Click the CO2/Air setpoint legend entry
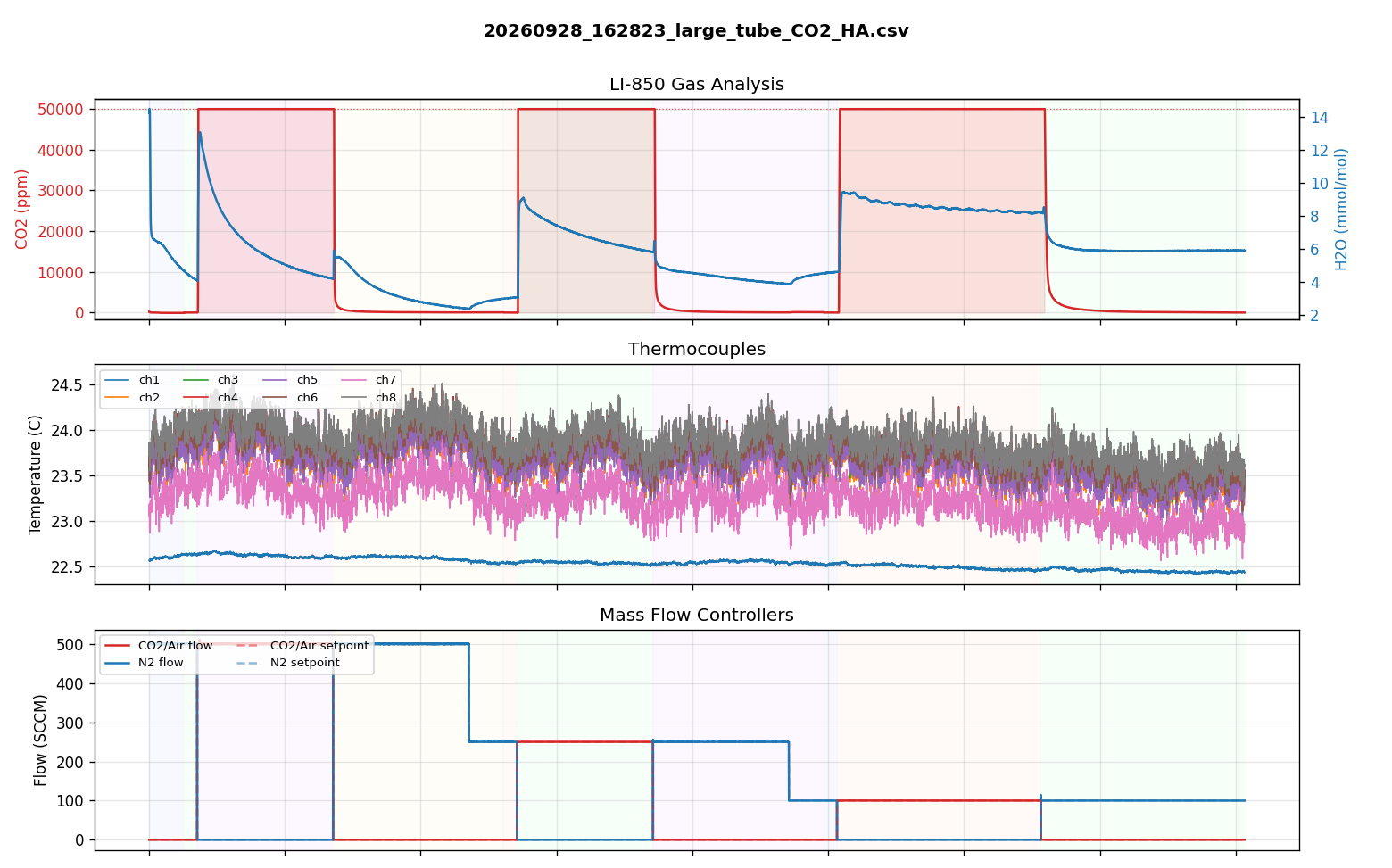1392x868 pixels. 303,646
